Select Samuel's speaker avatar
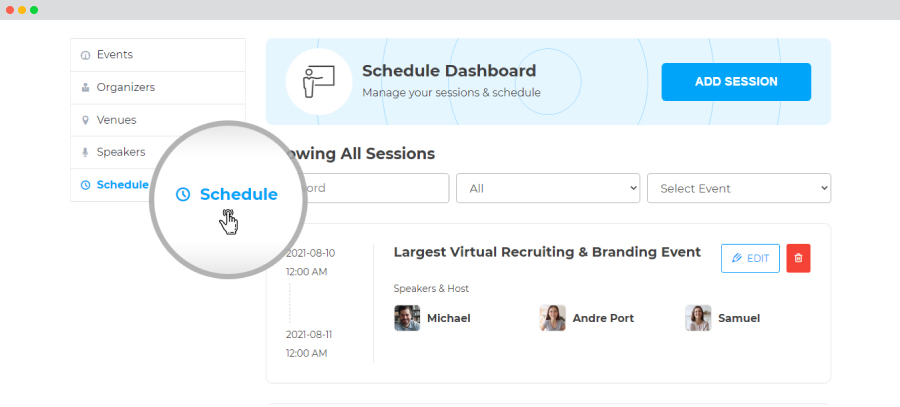 [698, 318]
